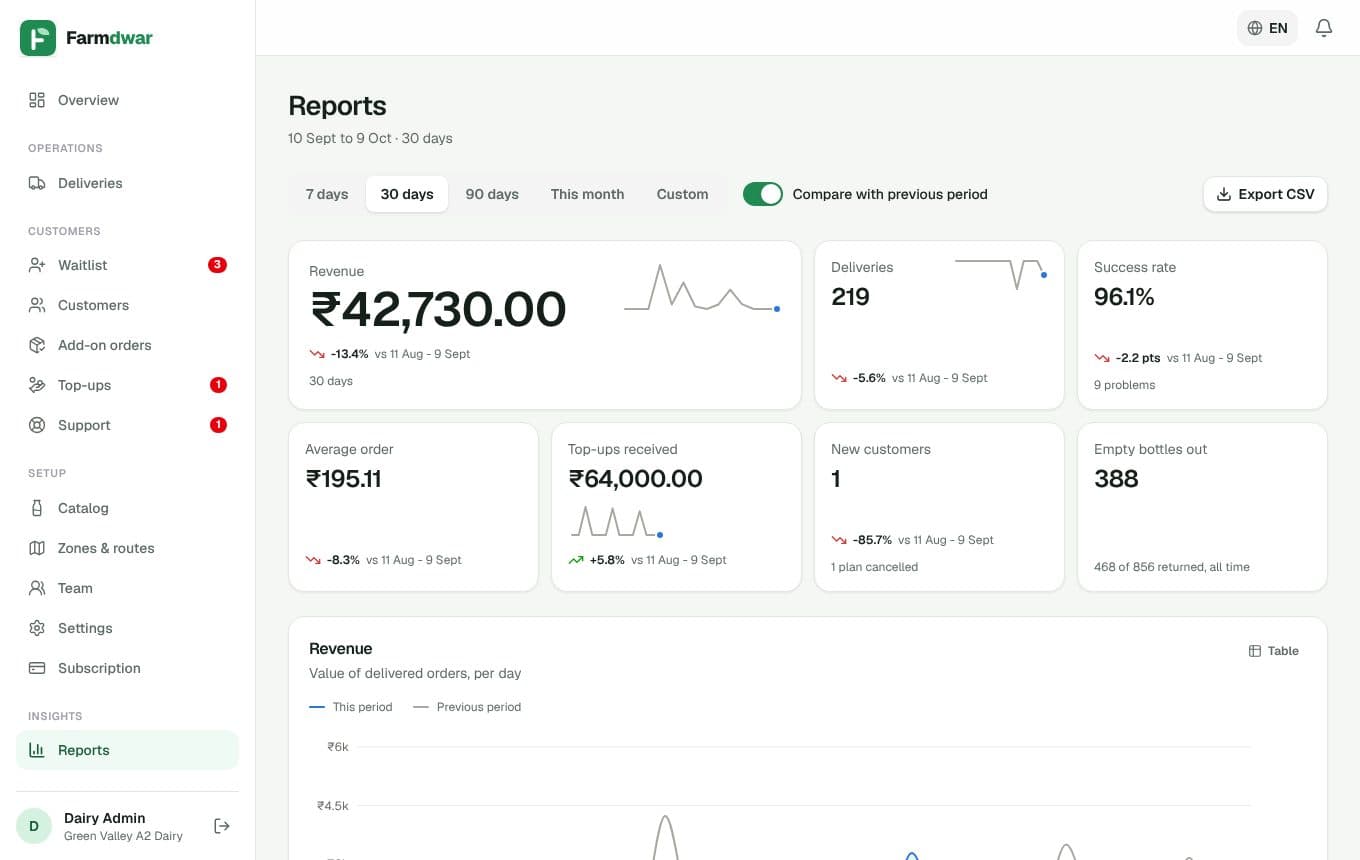Open the Zones & routes page
This screenshot has width=1360, height=860.
coord(127,548)
